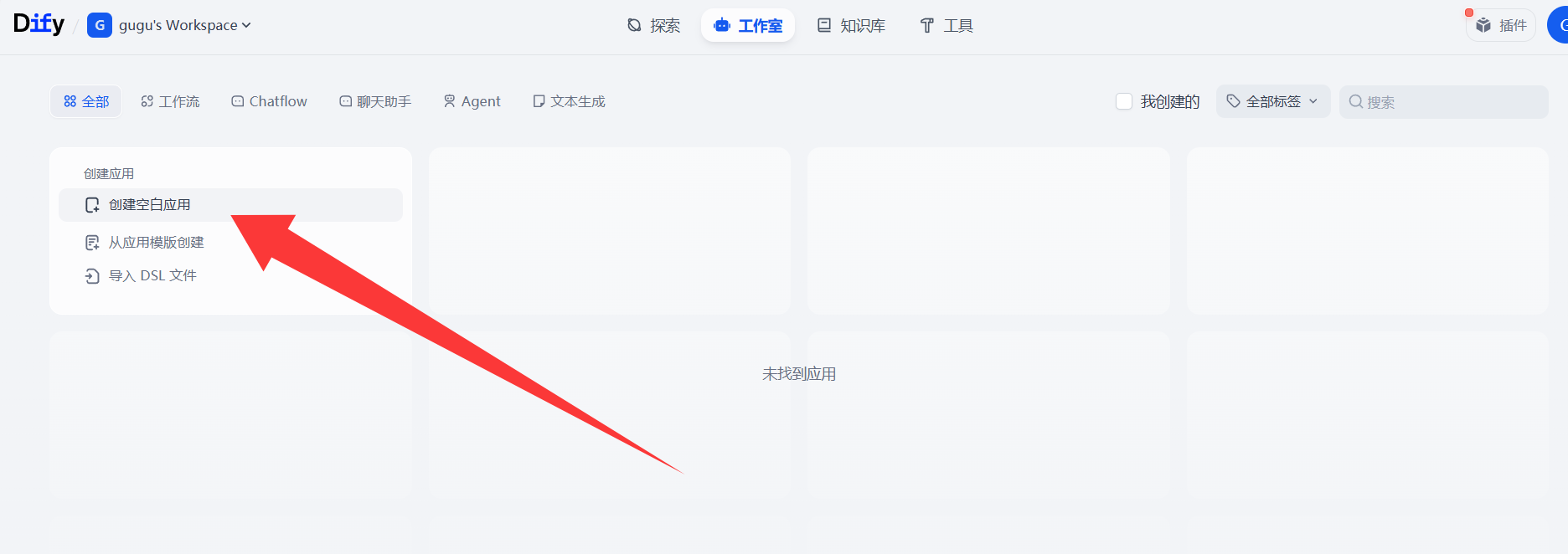Click the Dify logo
Image resolution: width=1568 pixels, height=554 pixels.
[39, 24]
